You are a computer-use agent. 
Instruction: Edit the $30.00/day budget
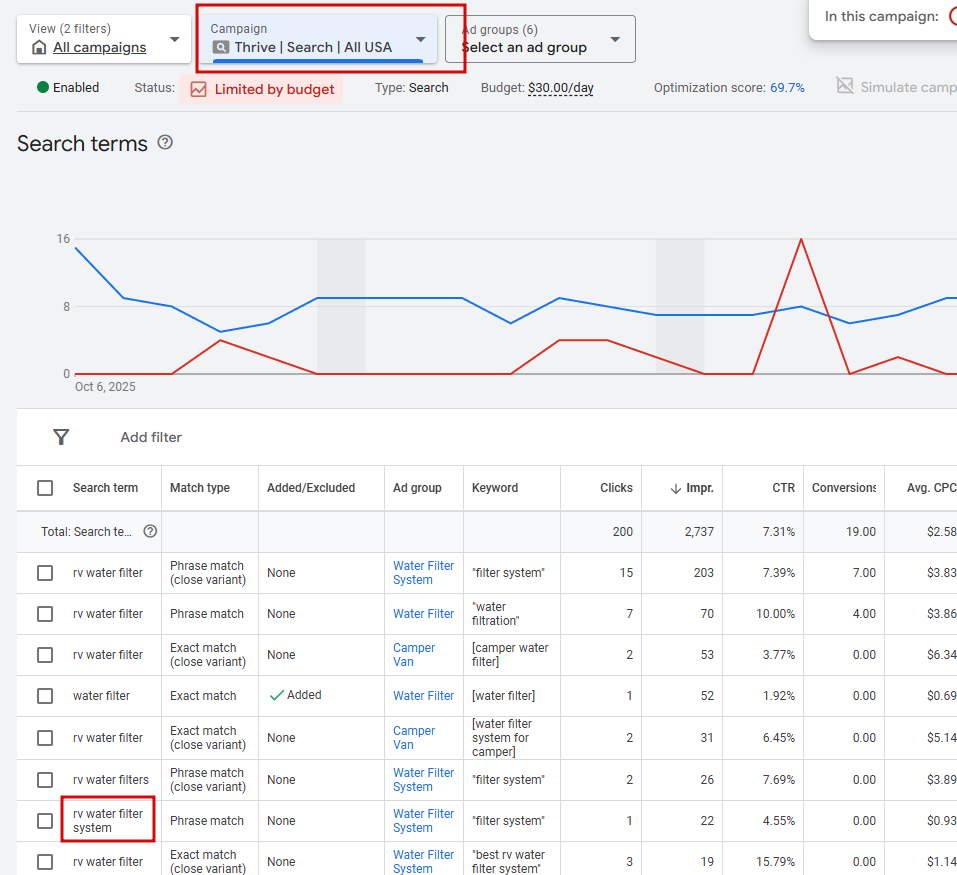[560, 88]
